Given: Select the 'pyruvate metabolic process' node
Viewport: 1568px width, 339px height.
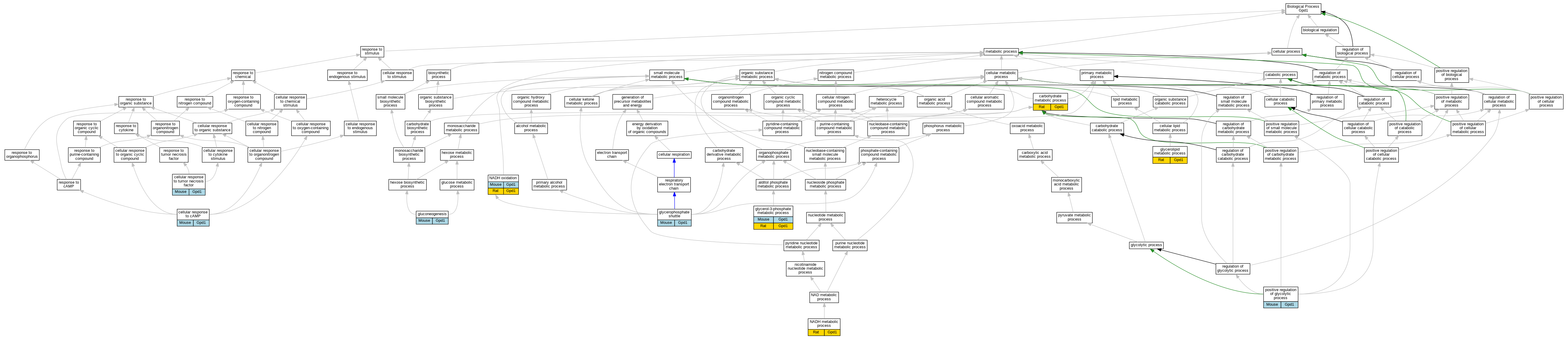Looking at the screenshot, I should pos(1074,217).
